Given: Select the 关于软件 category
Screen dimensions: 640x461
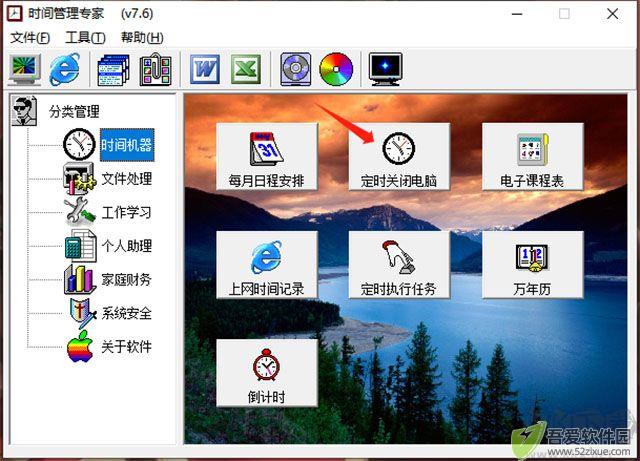Looking at the screenshot, I should coord(127,347).
